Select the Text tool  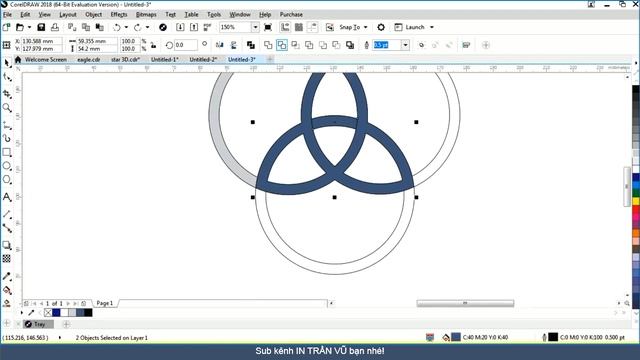coord(7,197)
